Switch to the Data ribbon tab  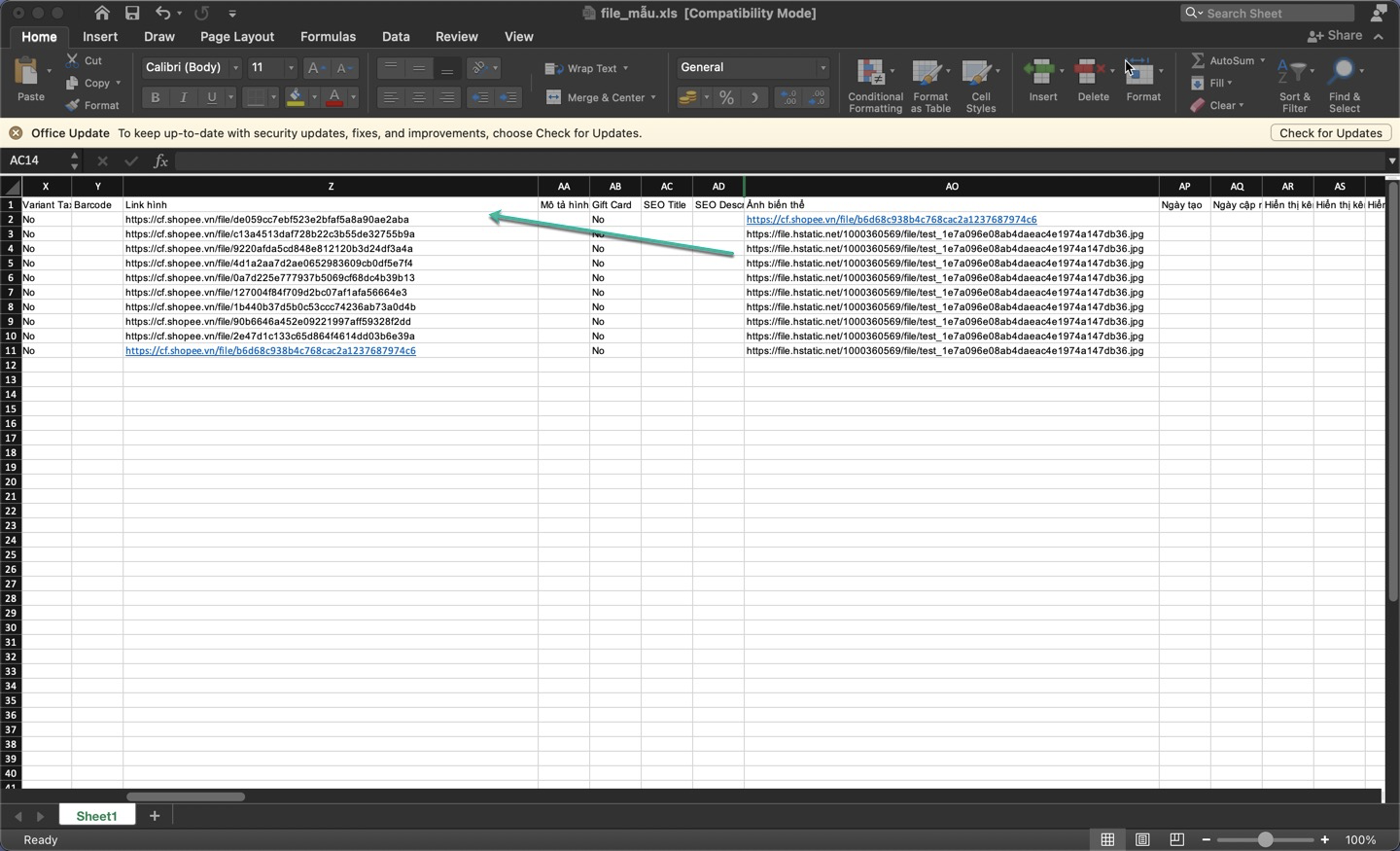[396, 37]
